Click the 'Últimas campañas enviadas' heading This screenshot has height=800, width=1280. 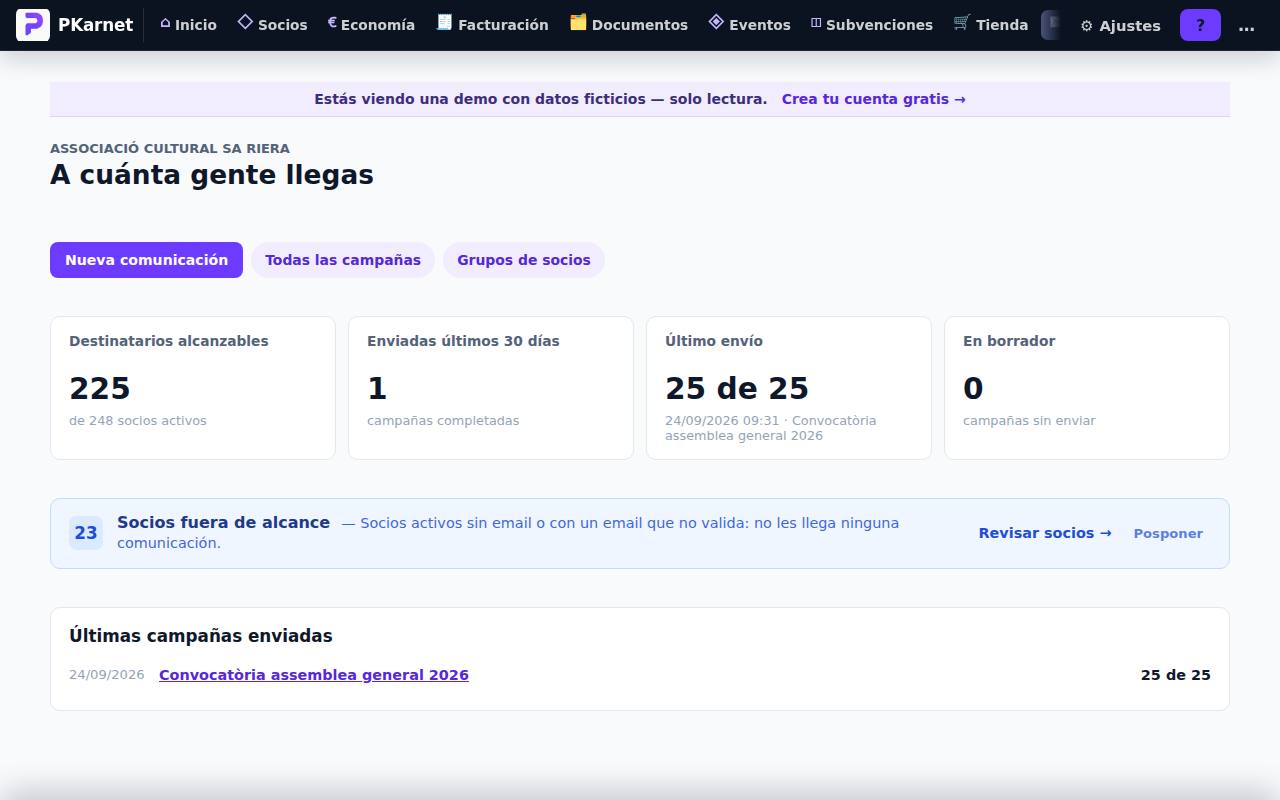(201, 636)
